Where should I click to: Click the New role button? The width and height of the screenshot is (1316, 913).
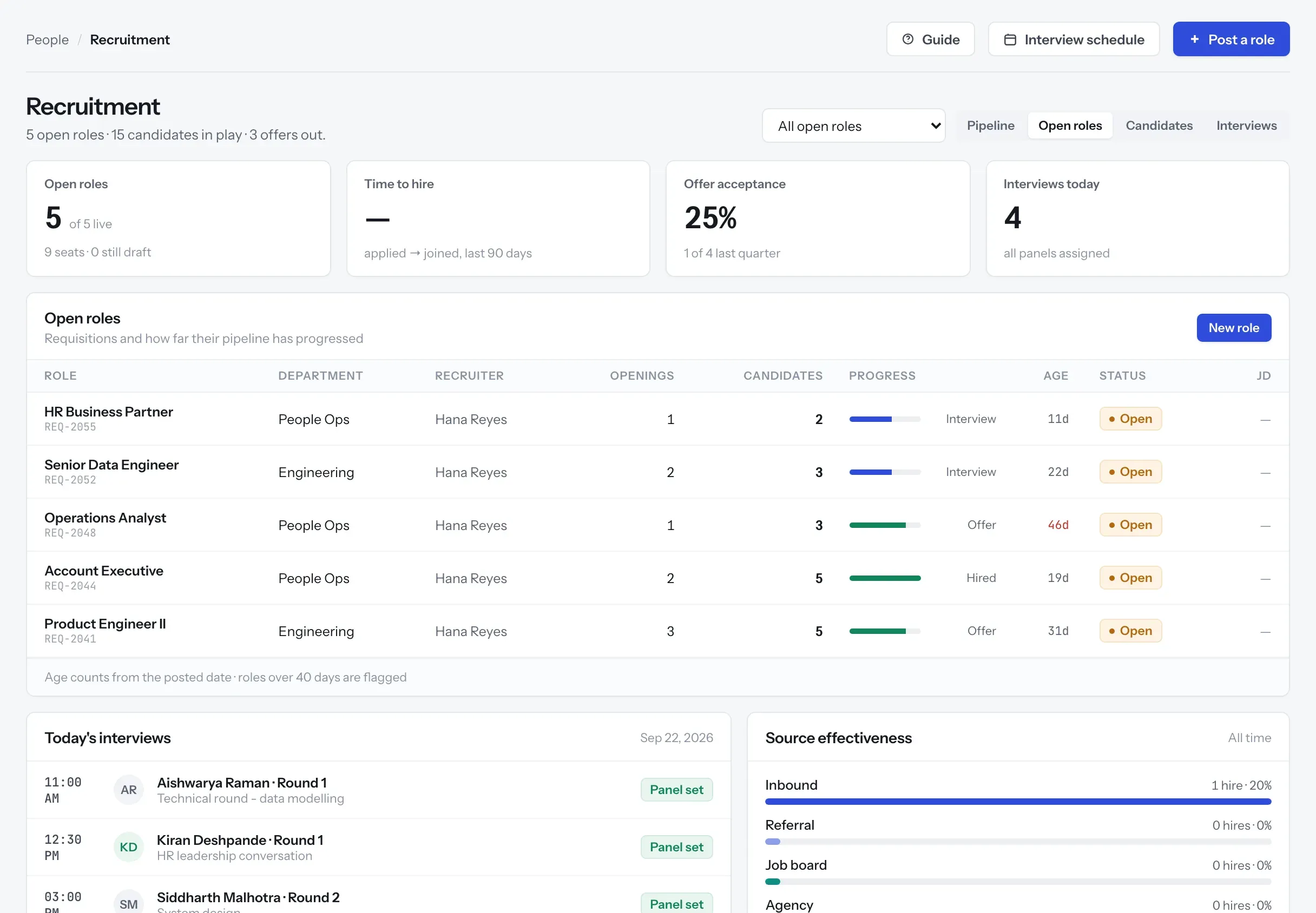click(1233, 328)
